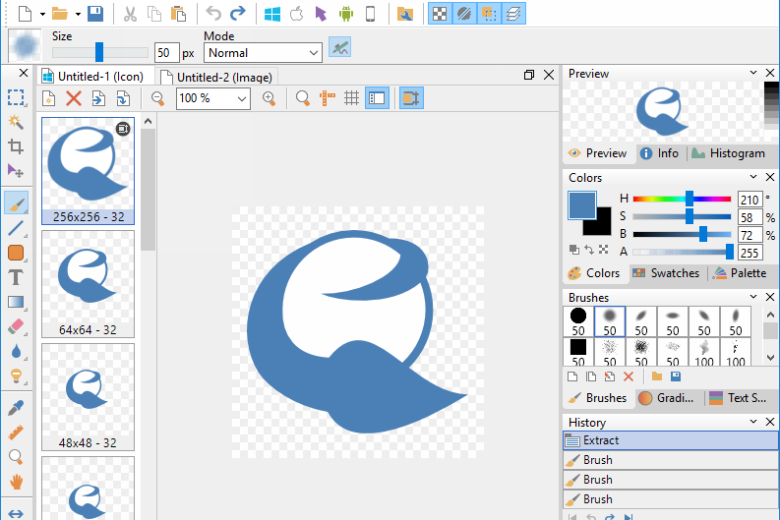The height and width of the screenshot is (520, 780).
Task: Toggle the pixel grid display
Action: (x=352, y=98)
